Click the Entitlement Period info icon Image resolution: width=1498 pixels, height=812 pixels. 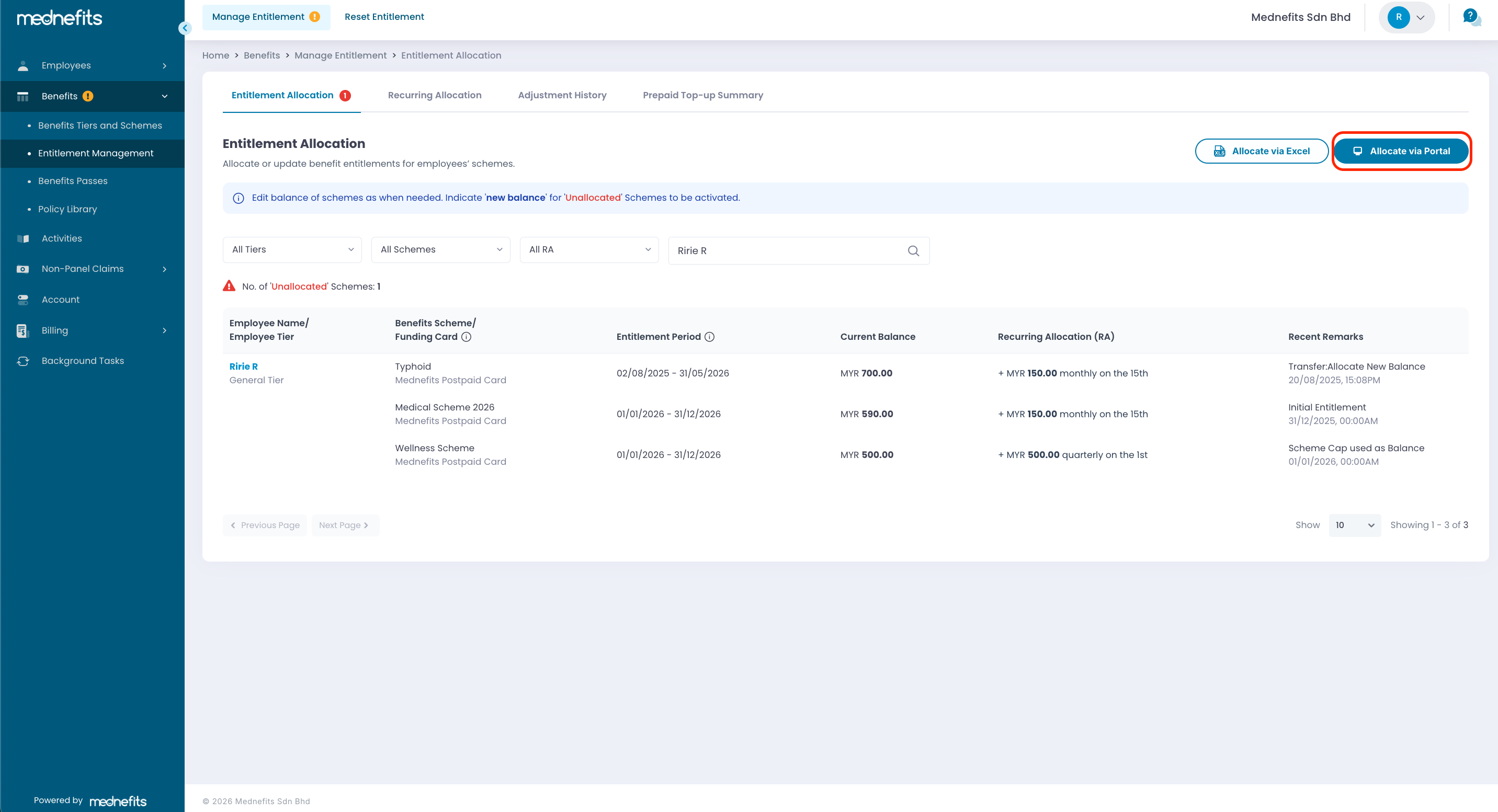tap(709, 337)
